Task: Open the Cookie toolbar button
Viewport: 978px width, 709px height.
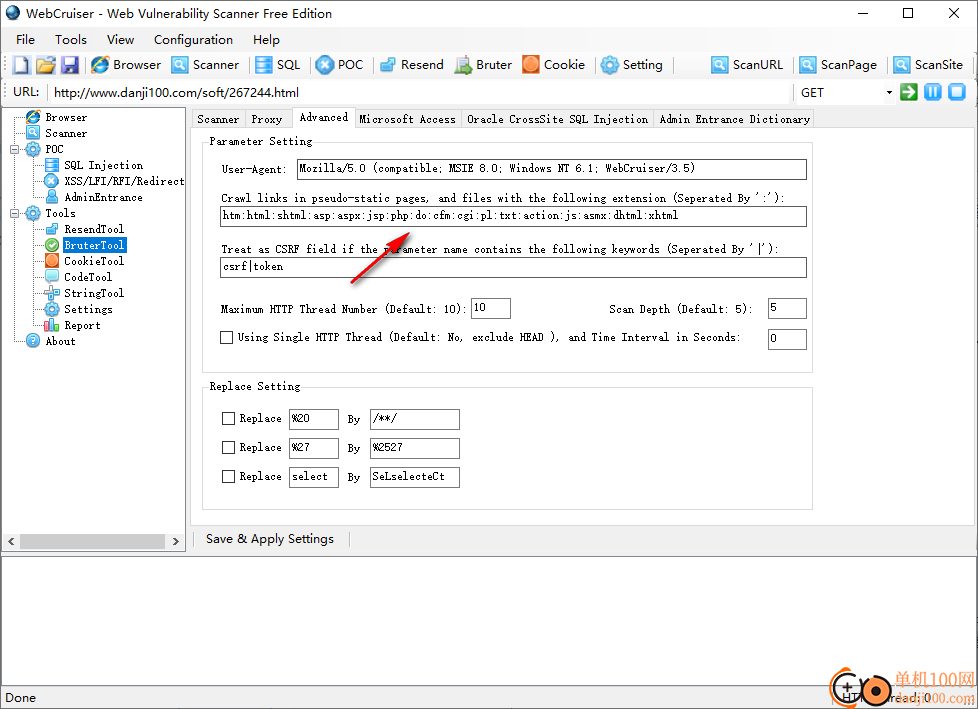Action: click(x=554, y=65)
